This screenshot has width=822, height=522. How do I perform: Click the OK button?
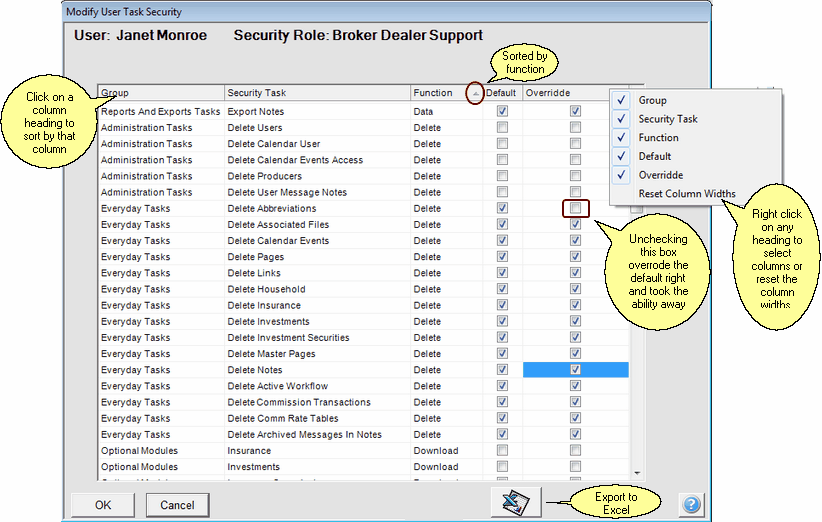click(103, 505)
